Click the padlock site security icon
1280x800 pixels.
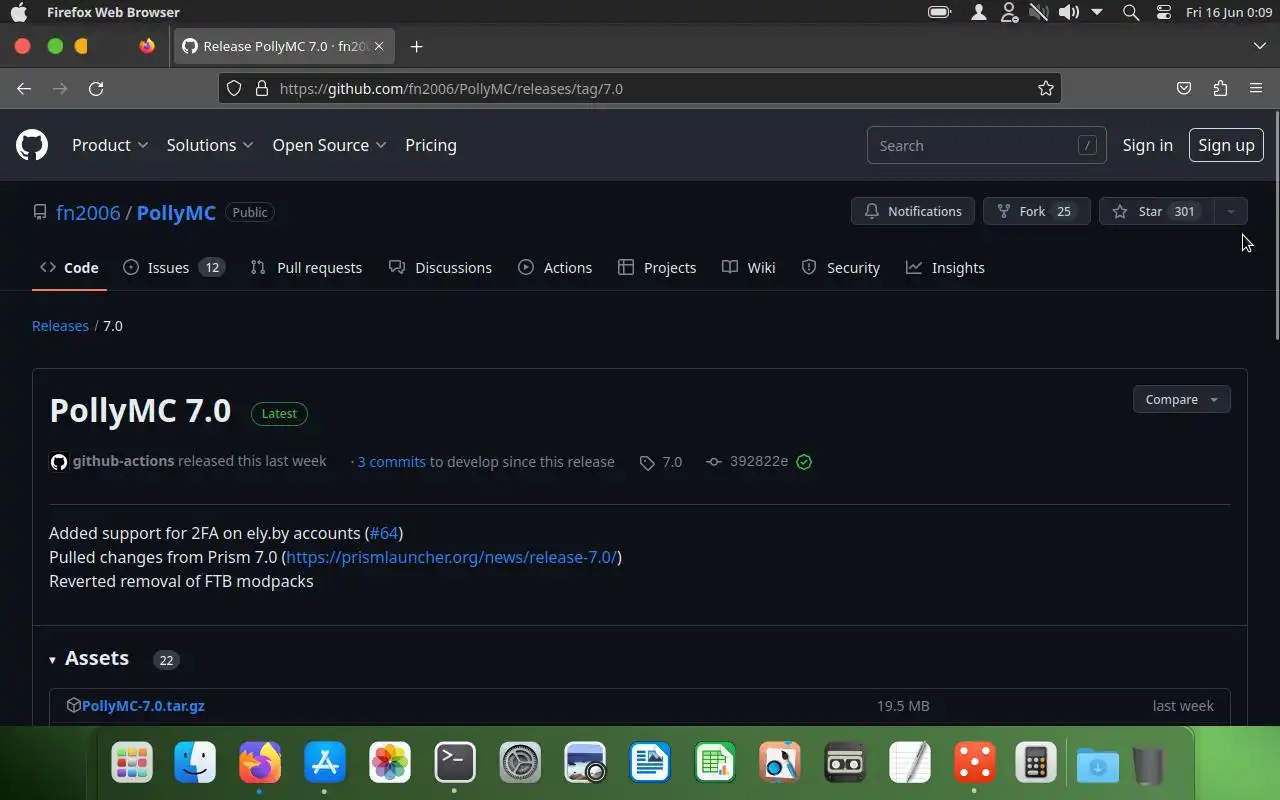[262, 88]
